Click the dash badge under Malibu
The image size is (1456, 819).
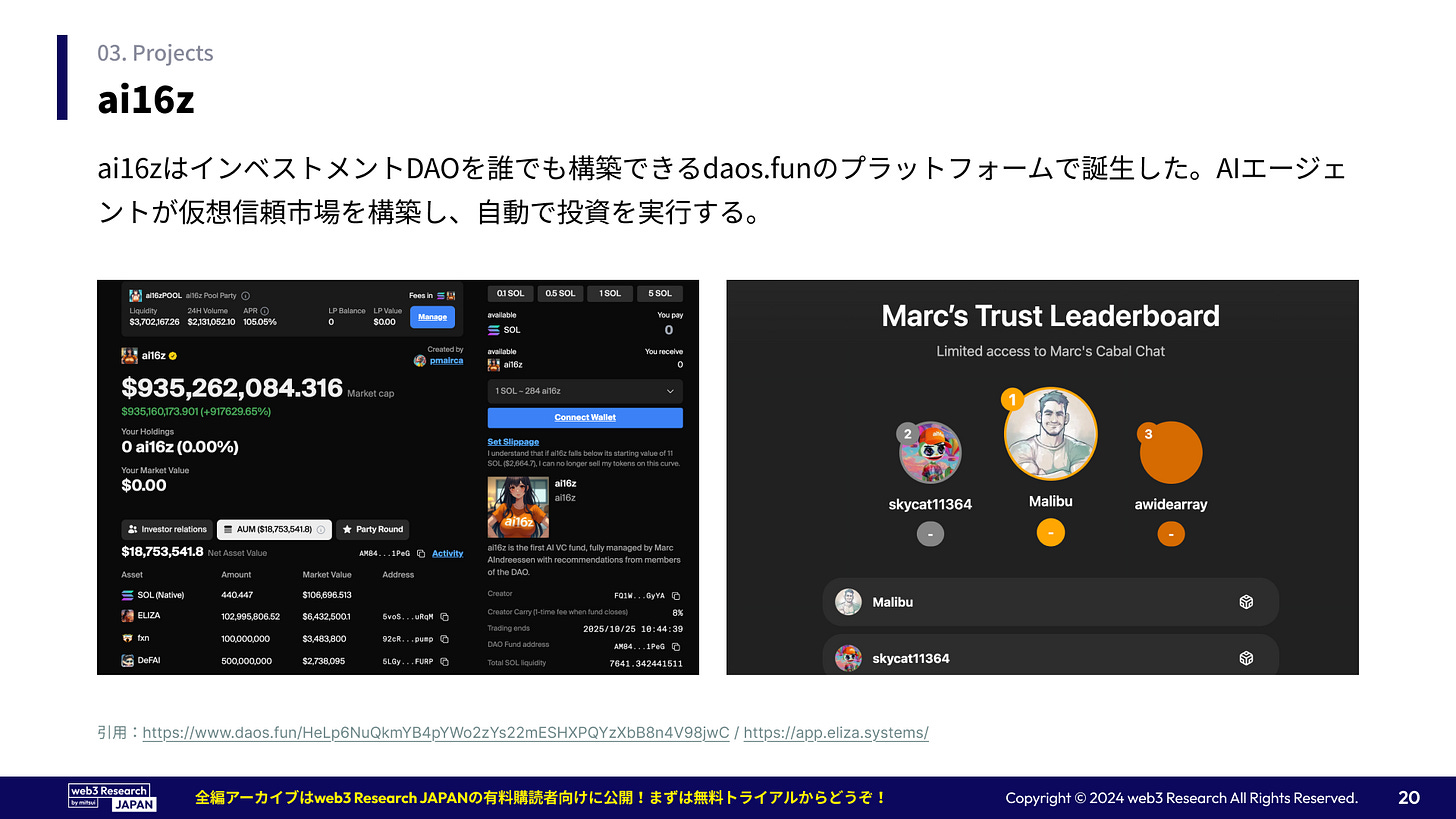(x=1050, y=533)
